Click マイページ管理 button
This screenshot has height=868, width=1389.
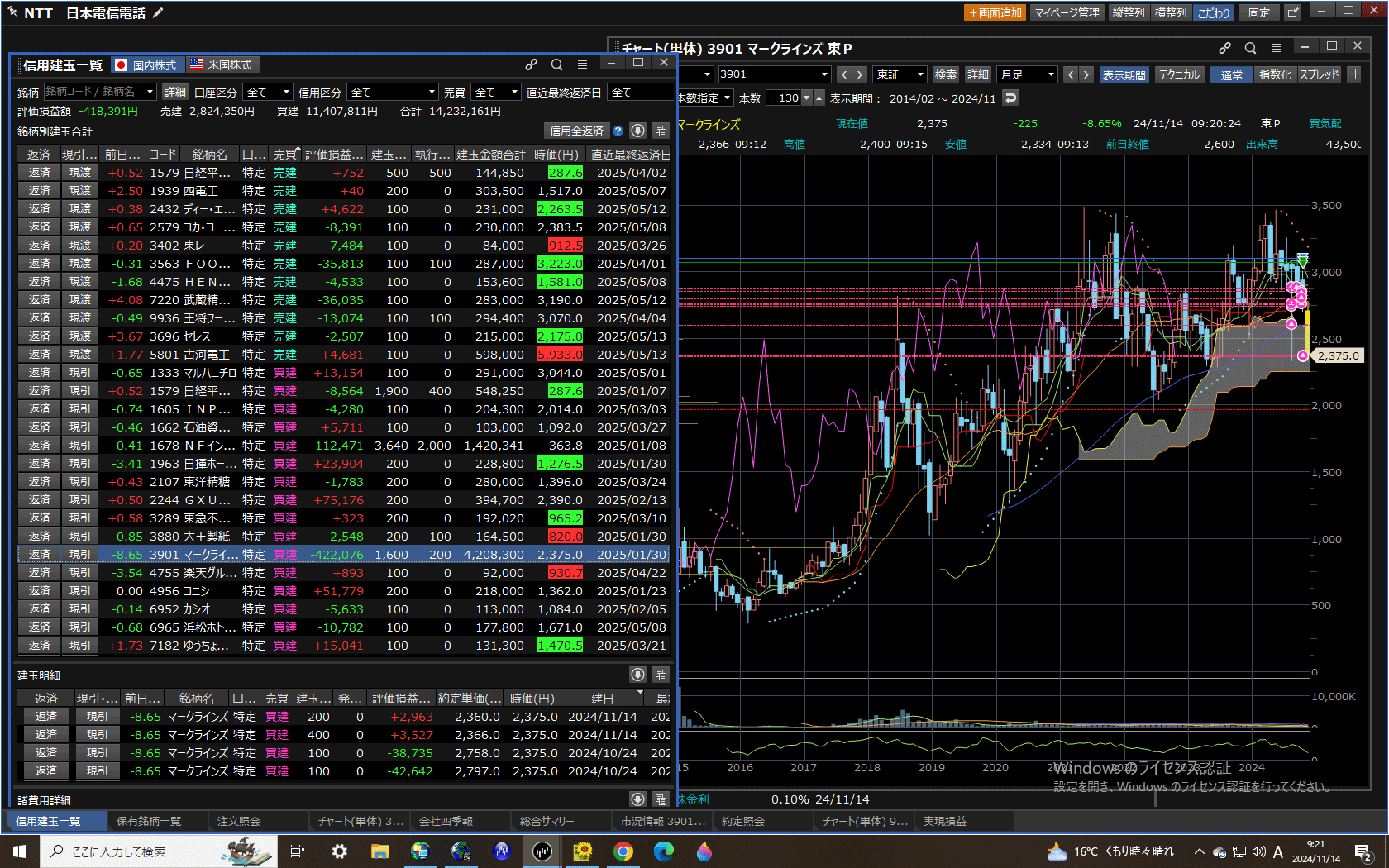click(1067, 12)
